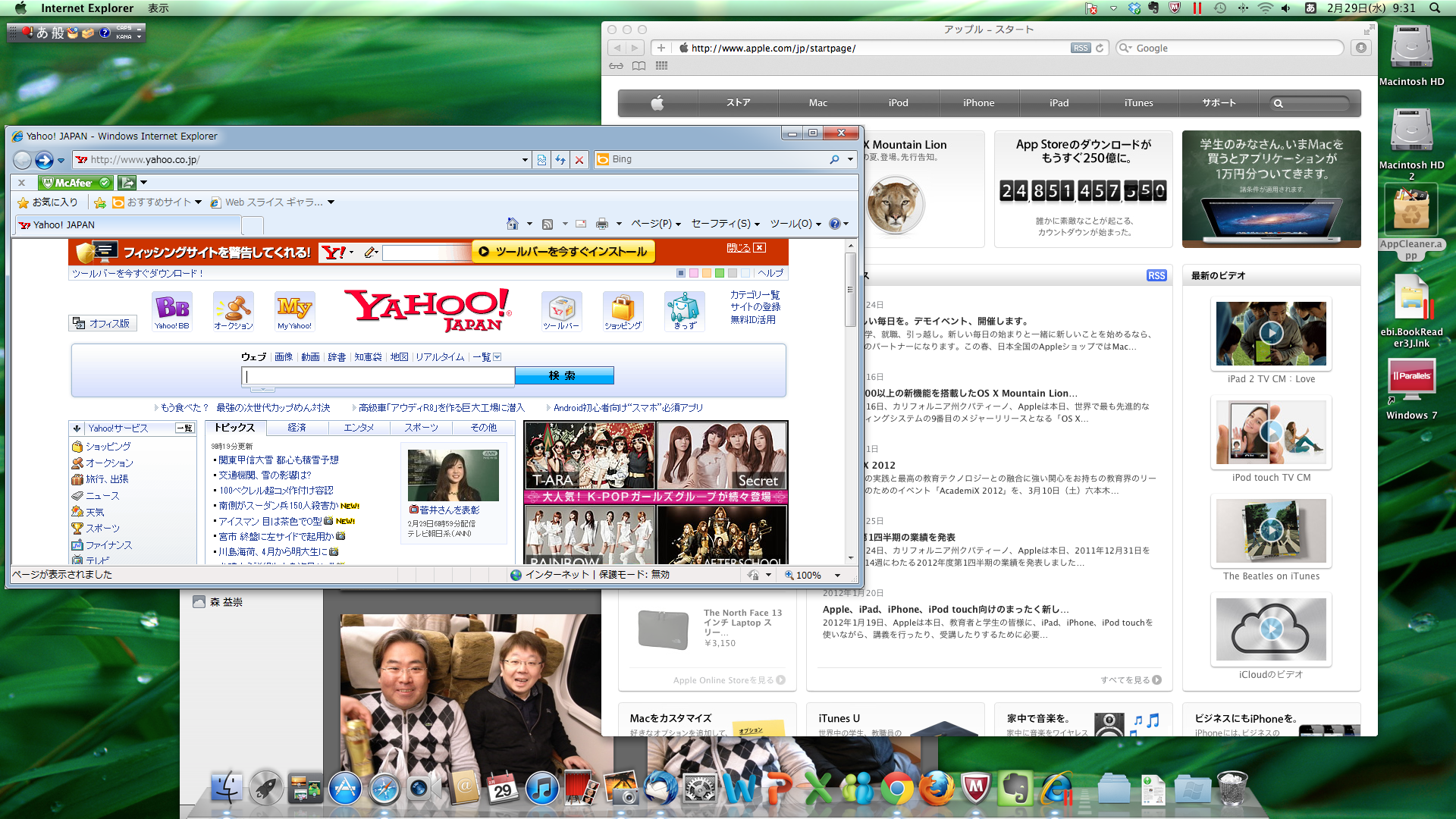Expand the おすすめサイト dropdown
Image resolution: width=1456 pixels, height=819 pixels.
coord(198,202)
